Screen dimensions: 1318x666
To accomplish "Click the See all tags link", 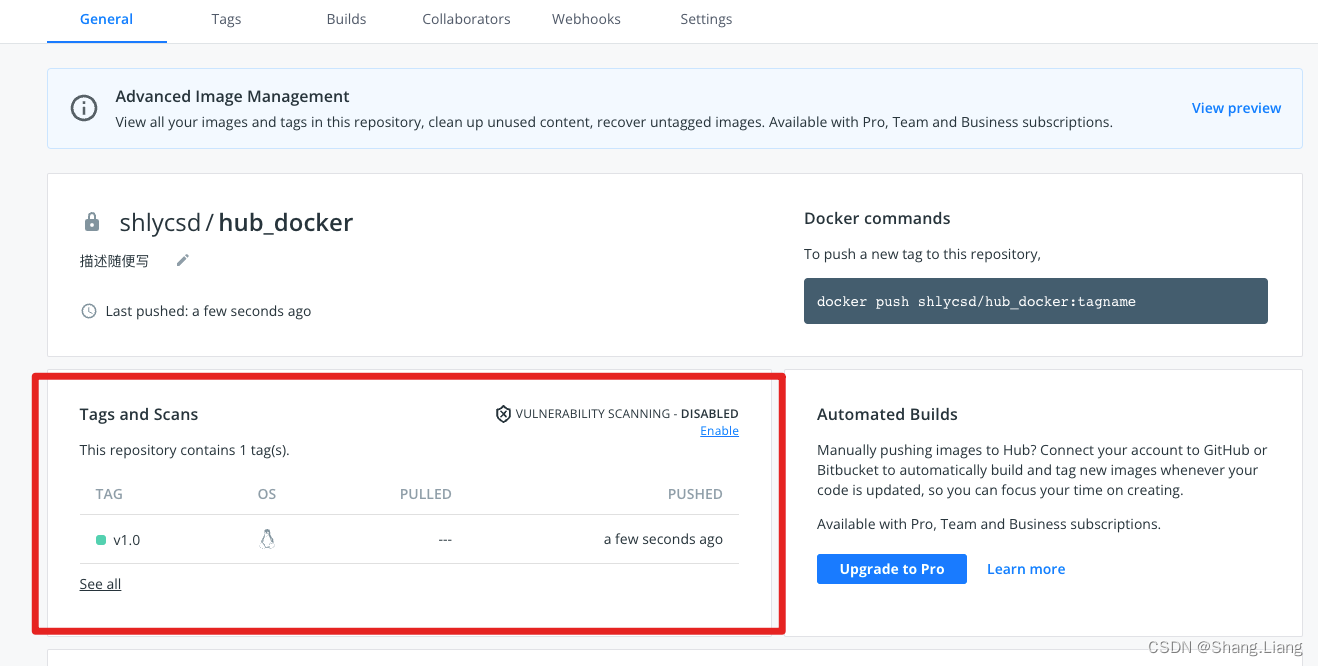I will click(x=100, y=584).
